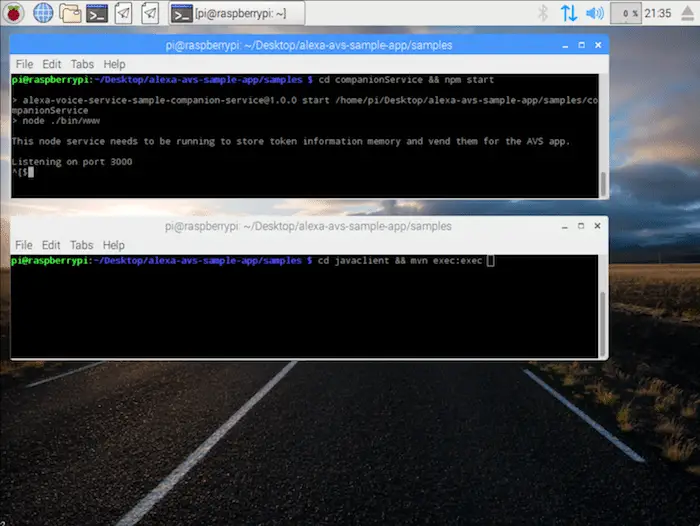The height and width of the screenshot is (526, 700).
Task: Open the Bluetooth tray icon
Action: tap(543, 13)
